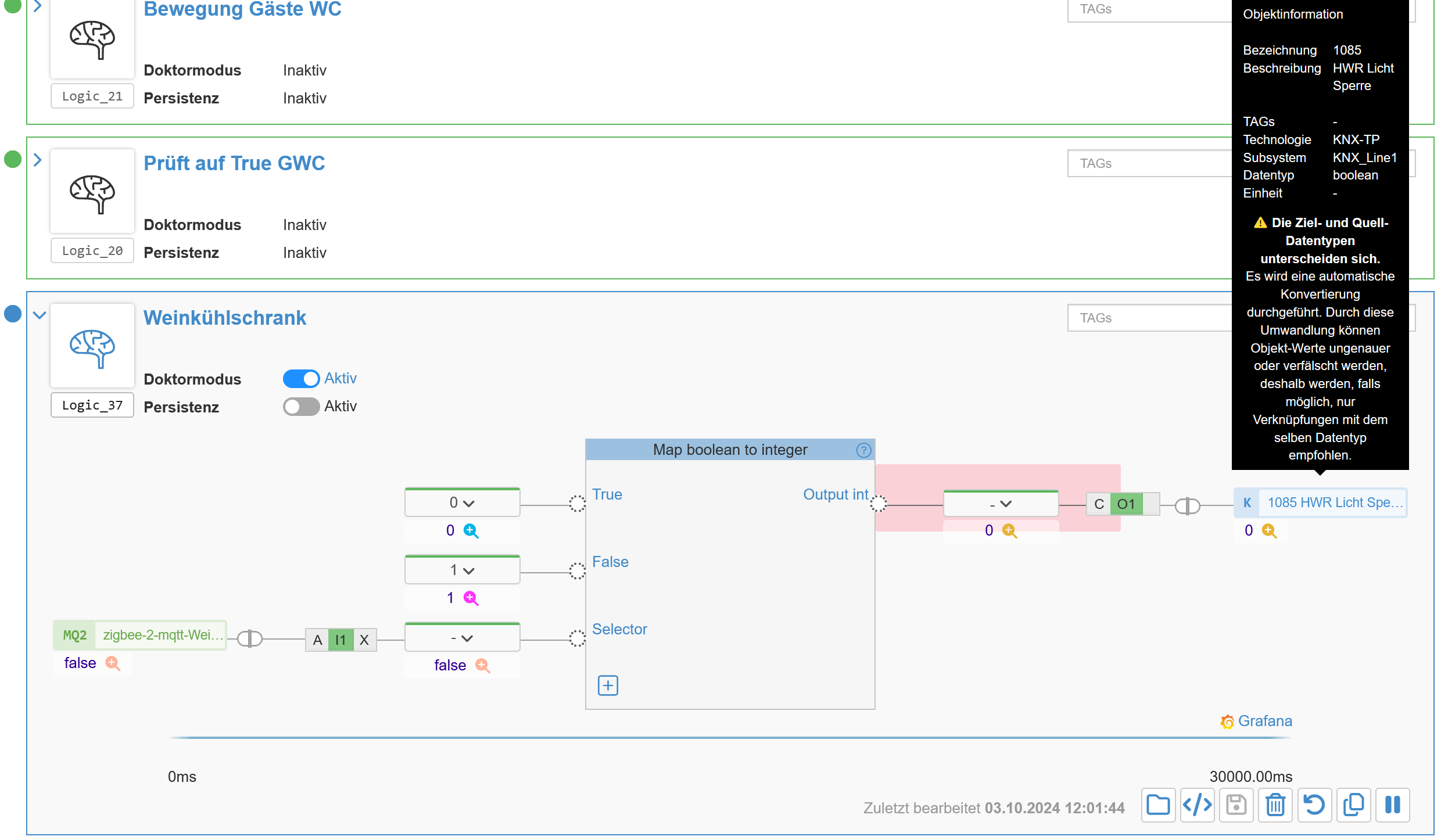The width and height of the screenshot is (1441, 840).
Task: Delete logic with the trash icon
Action: 1275,805
